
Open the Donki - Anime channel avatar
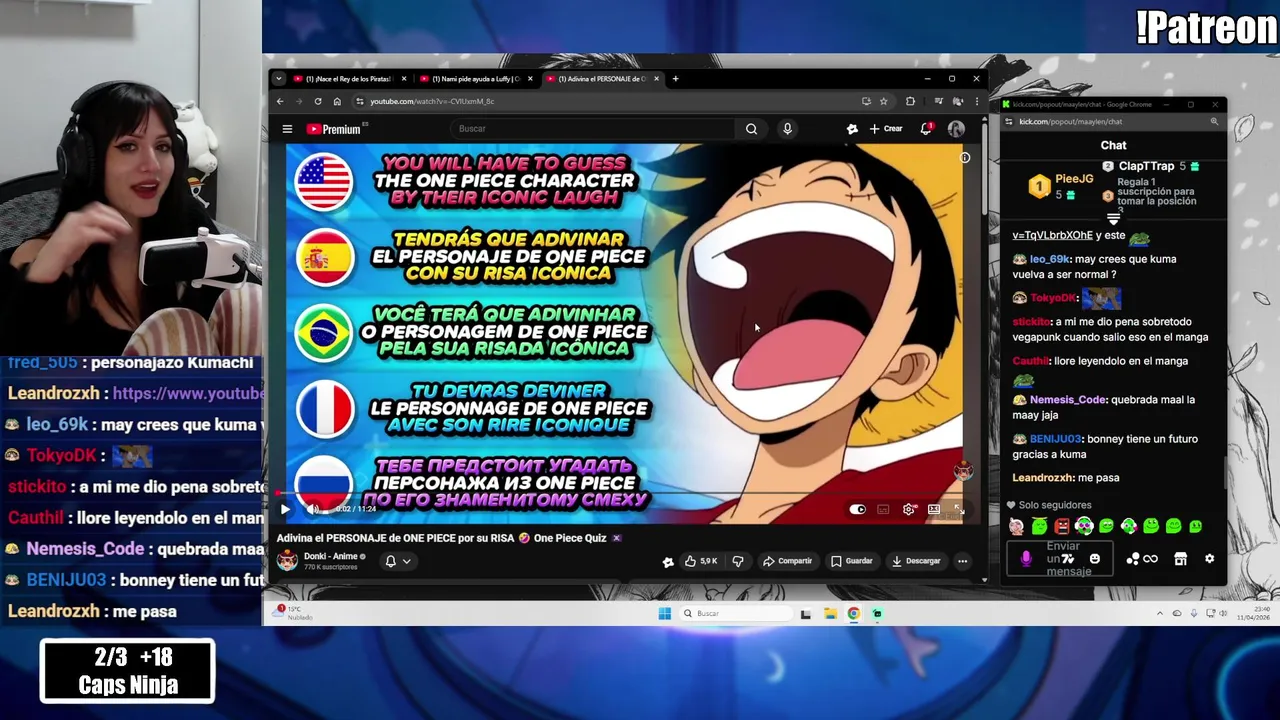pyautogui.click(x=287, y=561)
